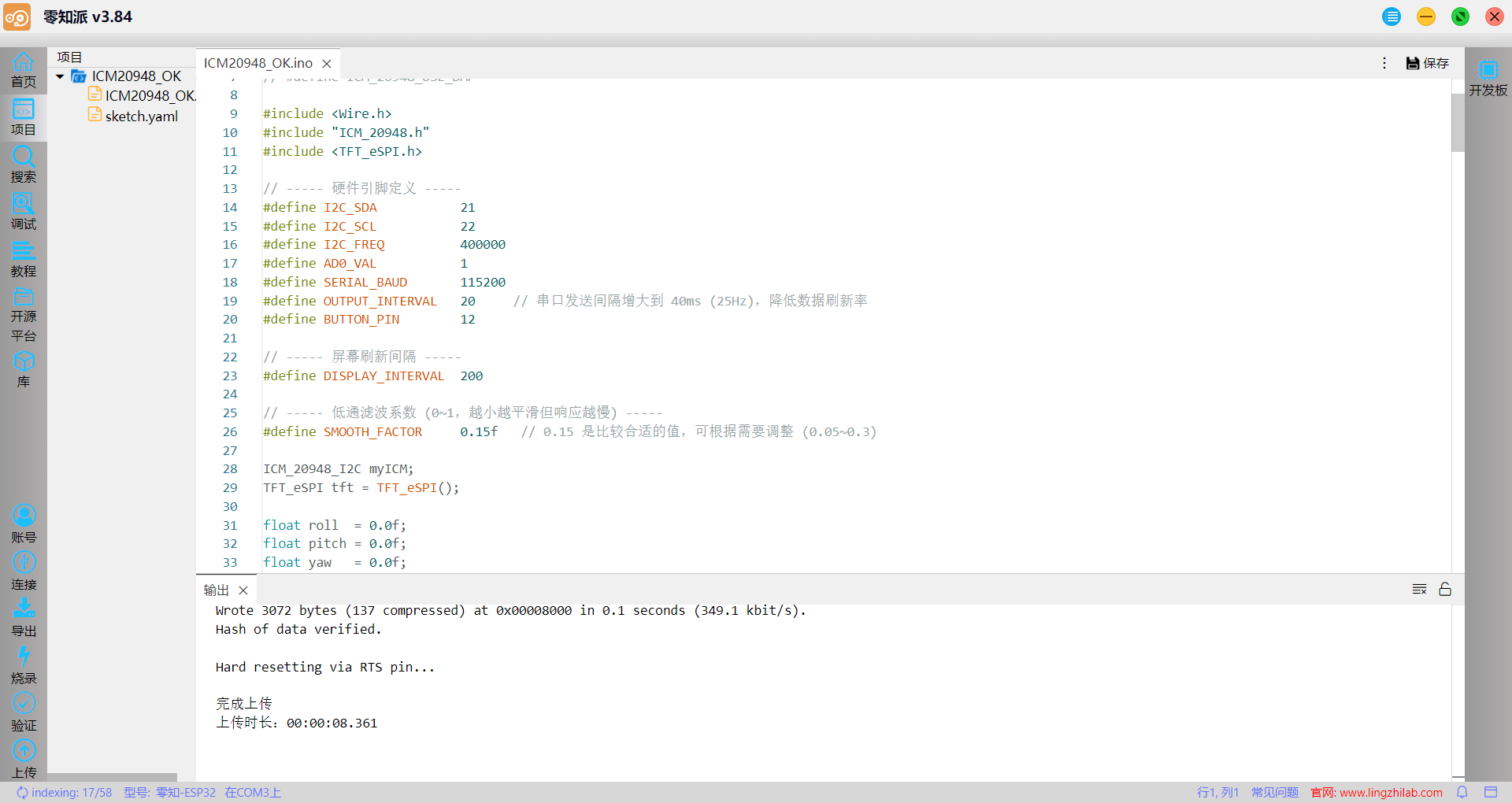The width and height of the screenshot is (1512, 803).
Task: Click indexing: 17/58 progress status
Action: click(x=65, y=793)
